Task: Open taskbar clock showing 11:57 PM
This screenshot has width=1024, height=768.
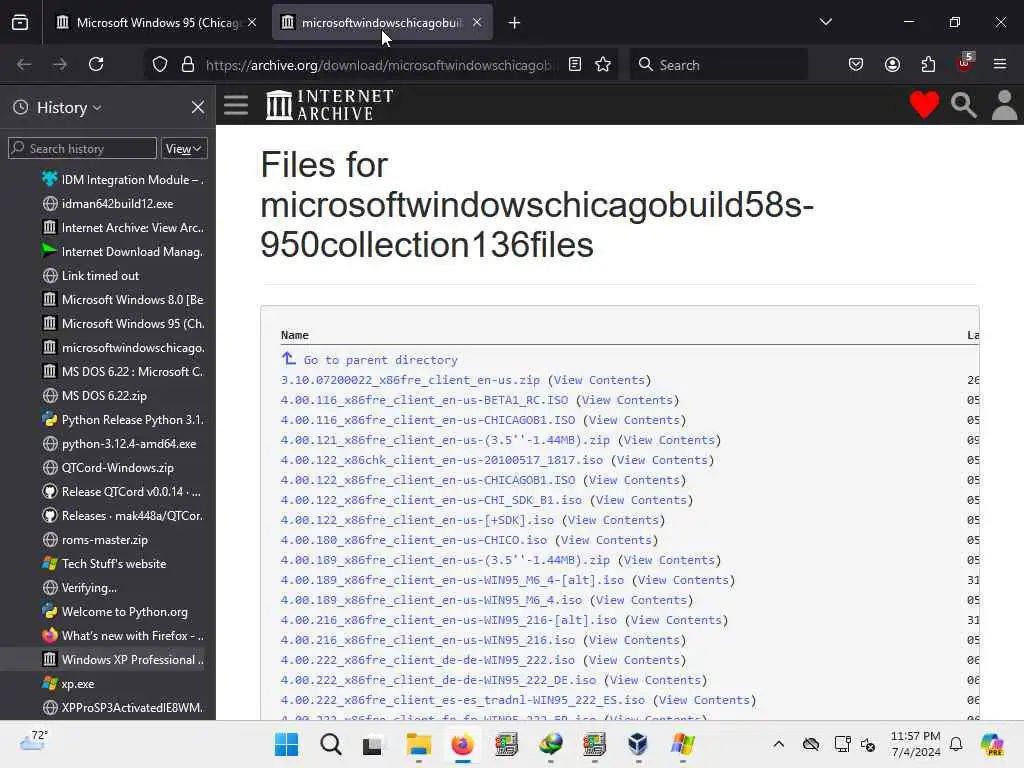Action: [916, 744]
